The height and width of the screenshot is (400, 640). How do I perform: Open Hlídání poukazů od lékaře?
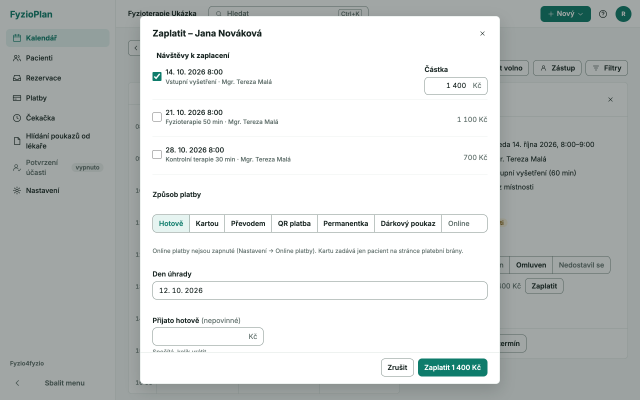click(x=58, y=141)
